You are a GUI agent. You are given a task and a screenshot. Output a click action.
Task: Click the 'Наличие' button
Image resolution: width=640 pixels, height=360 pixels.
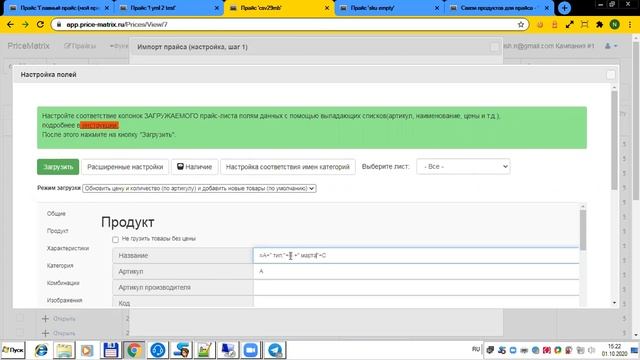click(194, 167)
